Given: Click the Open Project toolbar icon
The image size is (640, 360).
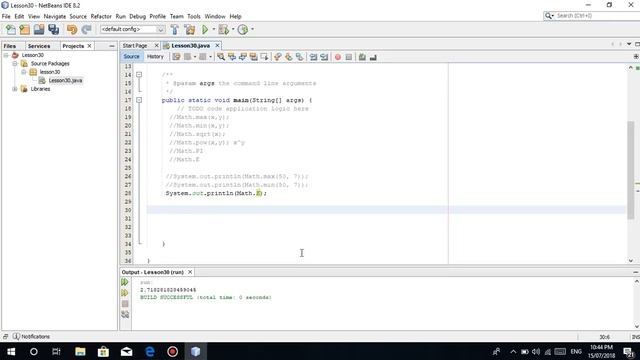Looking at the screenshot, I should pyautogui.click(x=39, y=29).
